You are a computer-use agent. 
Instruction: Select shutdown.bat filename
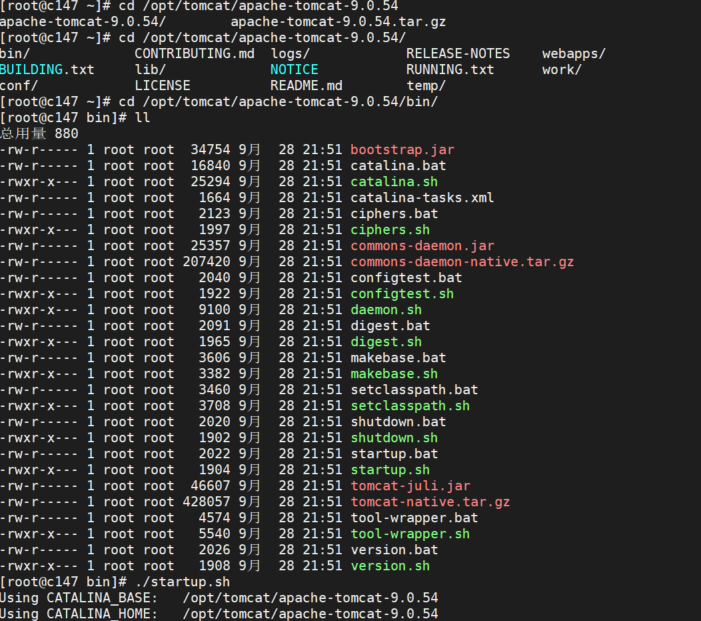click(398, 422)
